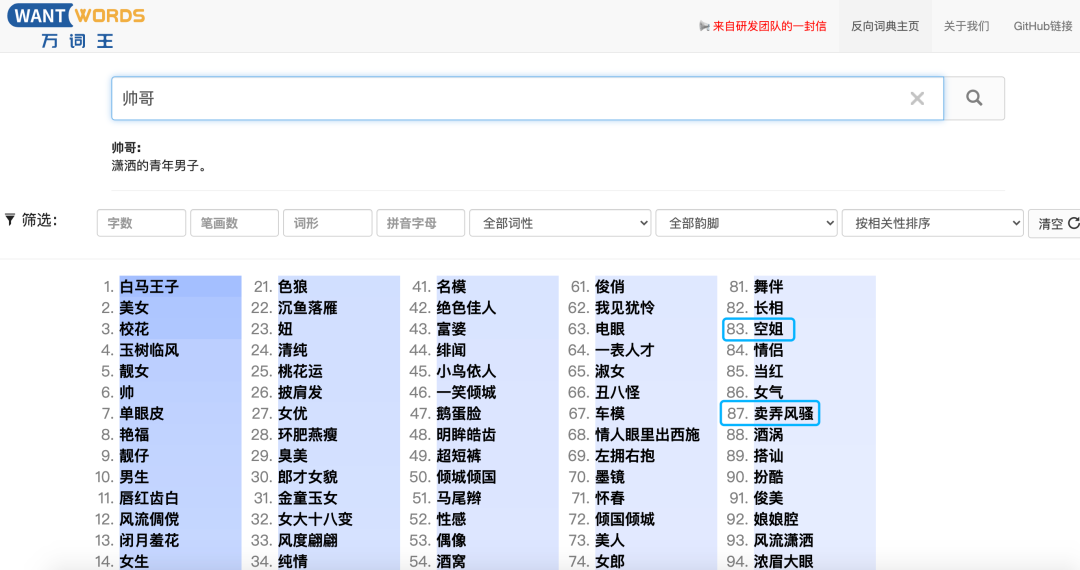Select the result 绯闻
The image size is (1080, 570).
[x=451, y=350]
